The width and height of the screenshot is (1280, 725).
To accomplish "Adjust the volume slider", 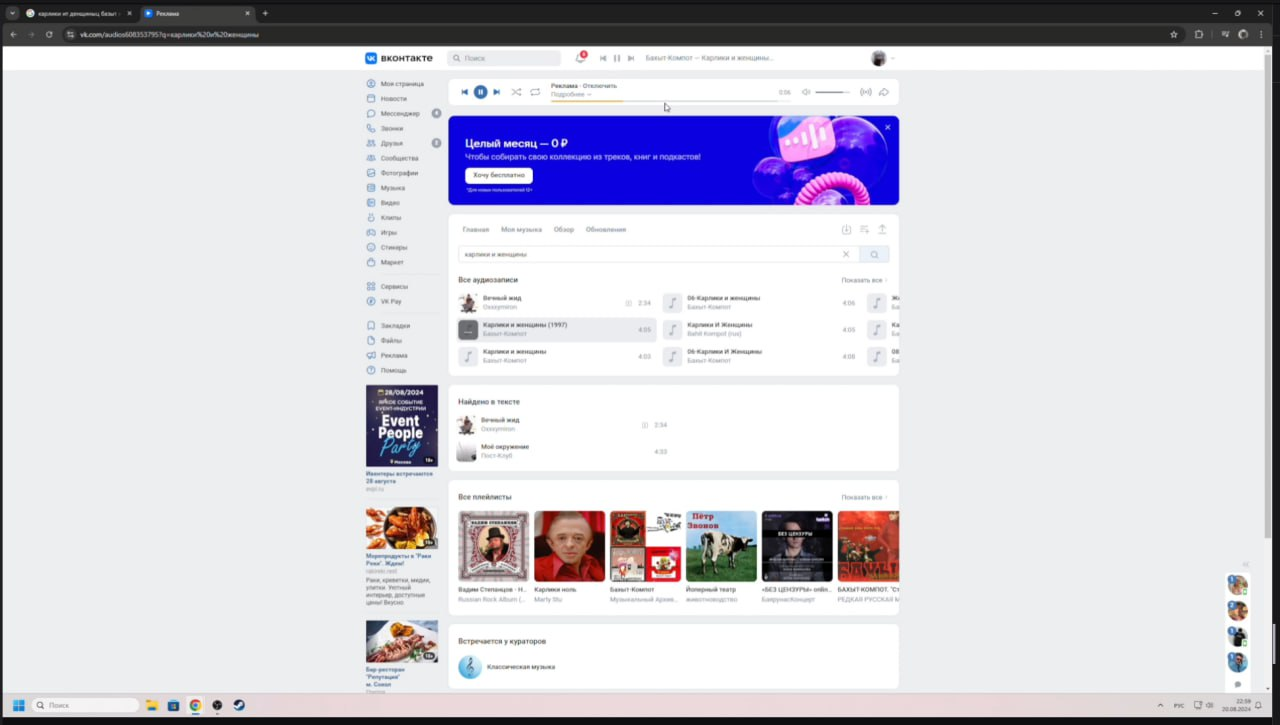I will (x=832, y=92).
